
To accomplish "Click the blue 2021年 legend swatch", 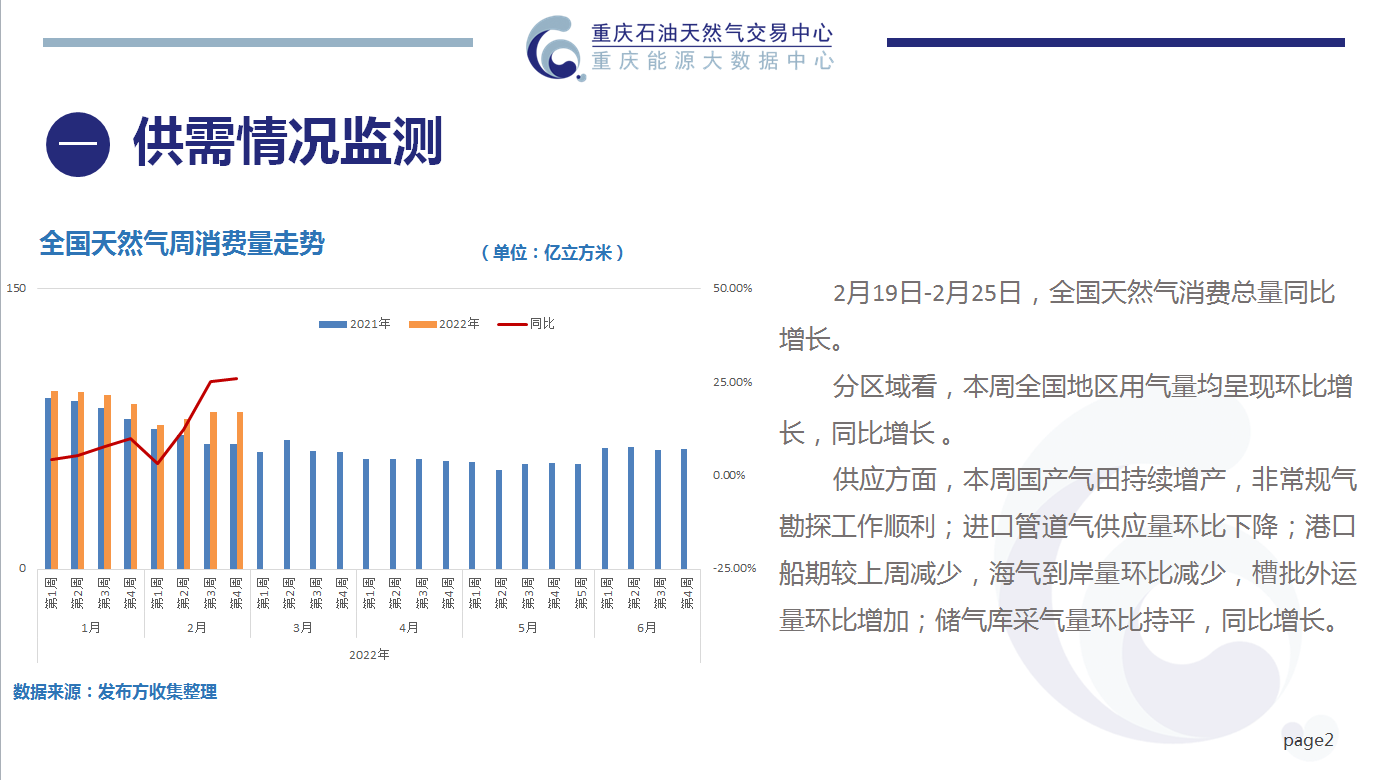I will (x=332, y=324).
